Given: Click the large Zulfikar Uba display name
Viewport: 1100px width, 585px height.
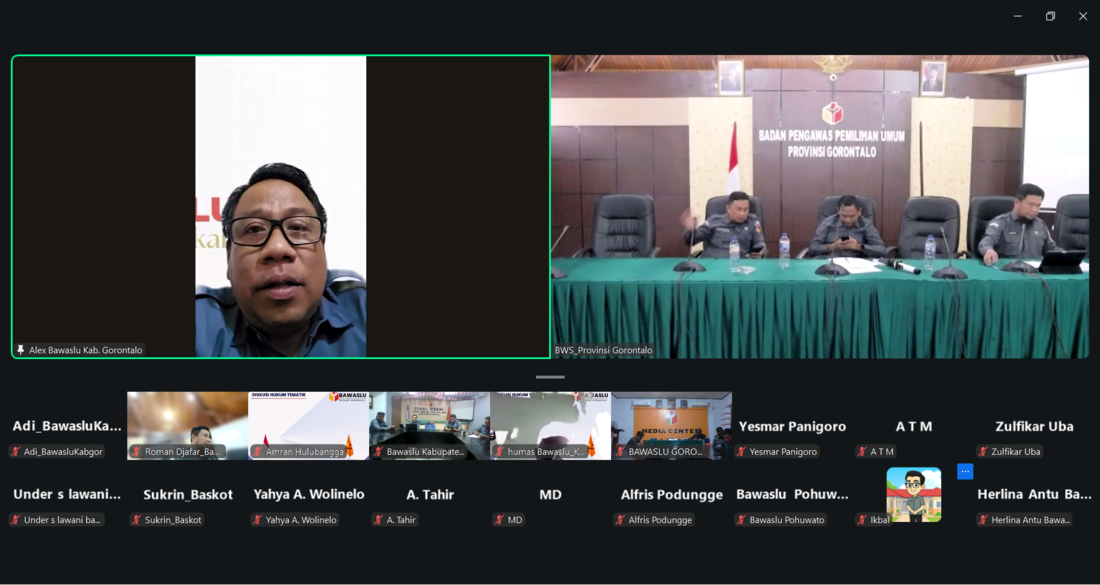Looking at the screenshot, I should [x=1034, y=426].
